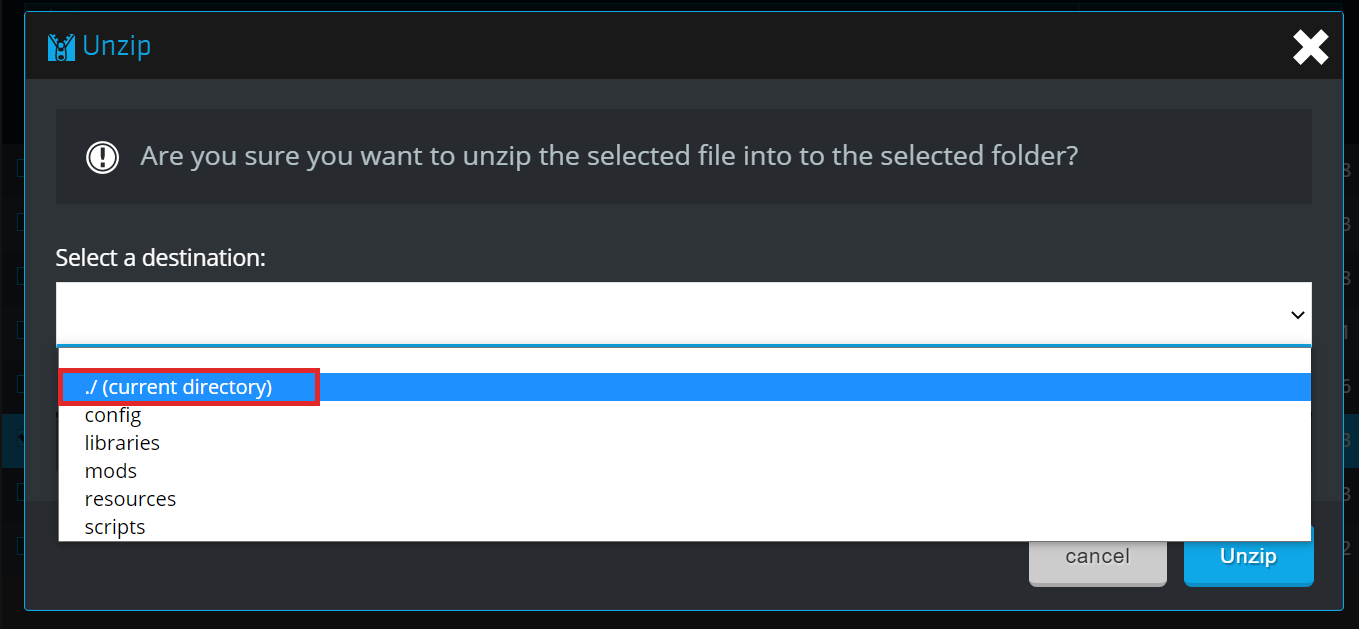
Task: Tick the topmost dimmed checkbox behind the dialog
Action: click(x=20, y=169)
